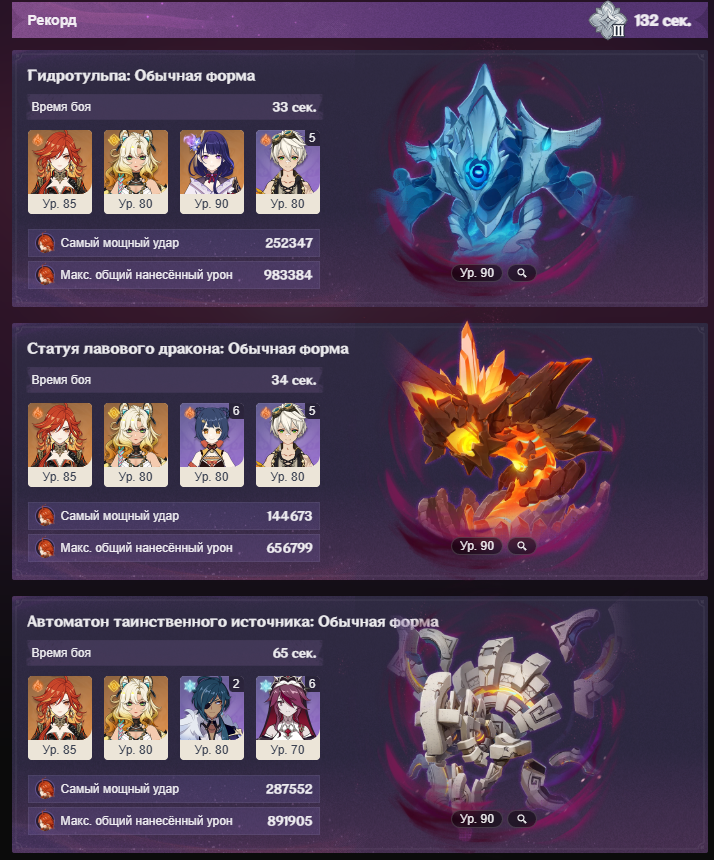Click character icon beside damage total 983384

pos(45,275)
